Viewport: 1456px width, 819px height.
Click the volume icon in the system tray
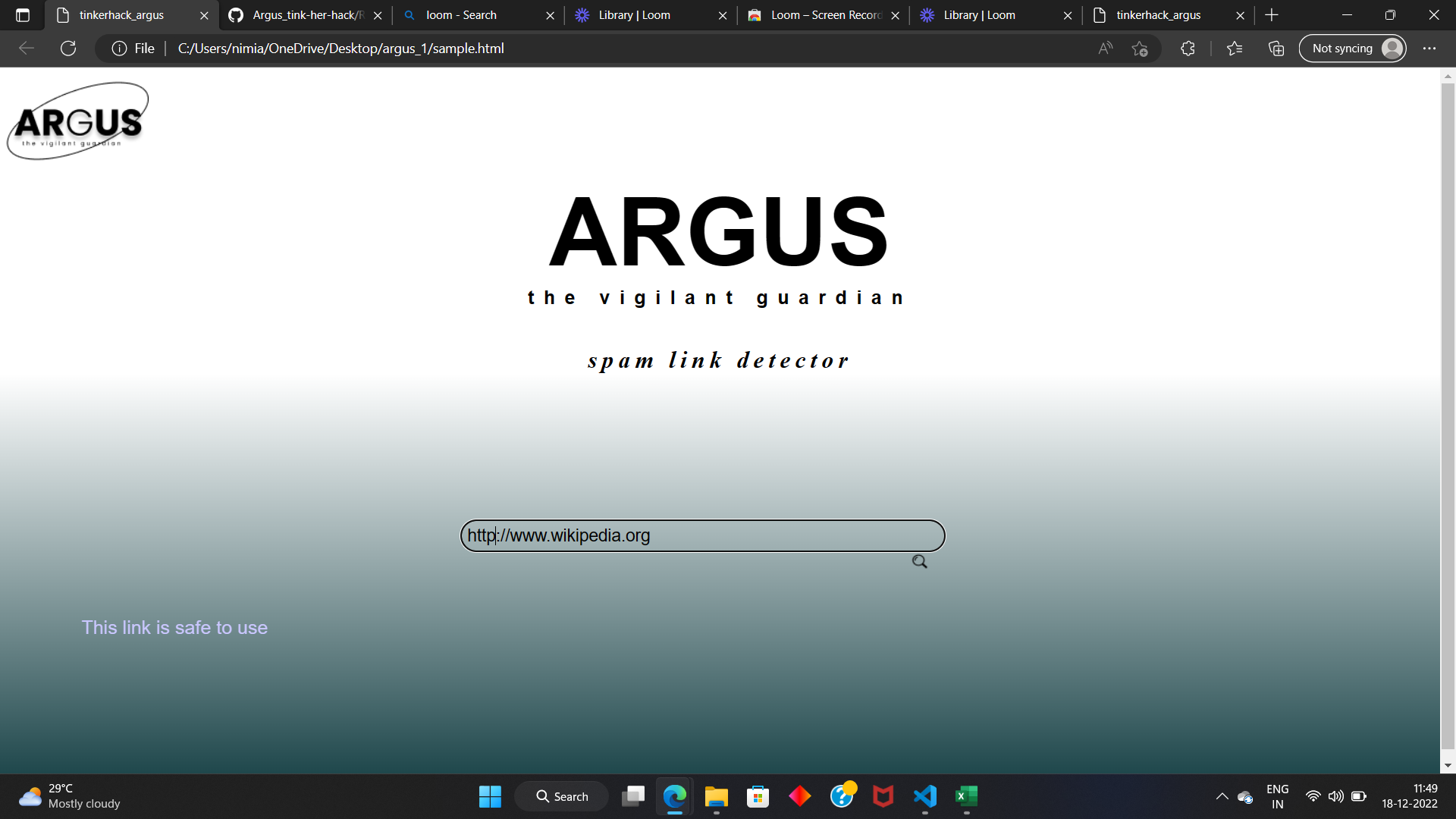click(x=1335, y=796)
